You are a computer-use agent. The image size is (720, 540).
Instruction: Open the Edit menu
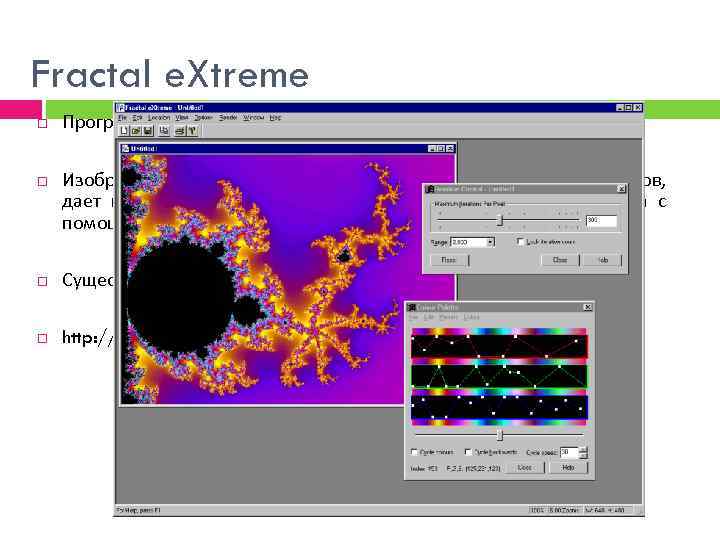137,118
